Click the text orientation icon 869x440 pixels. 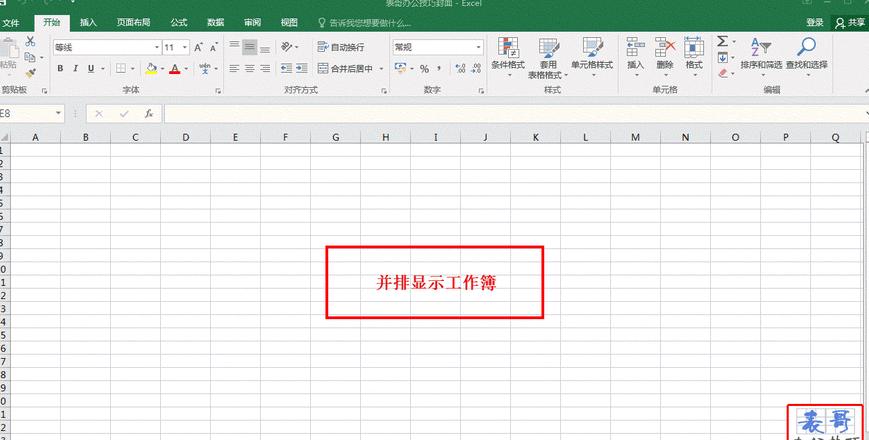(x=287, y=47)
